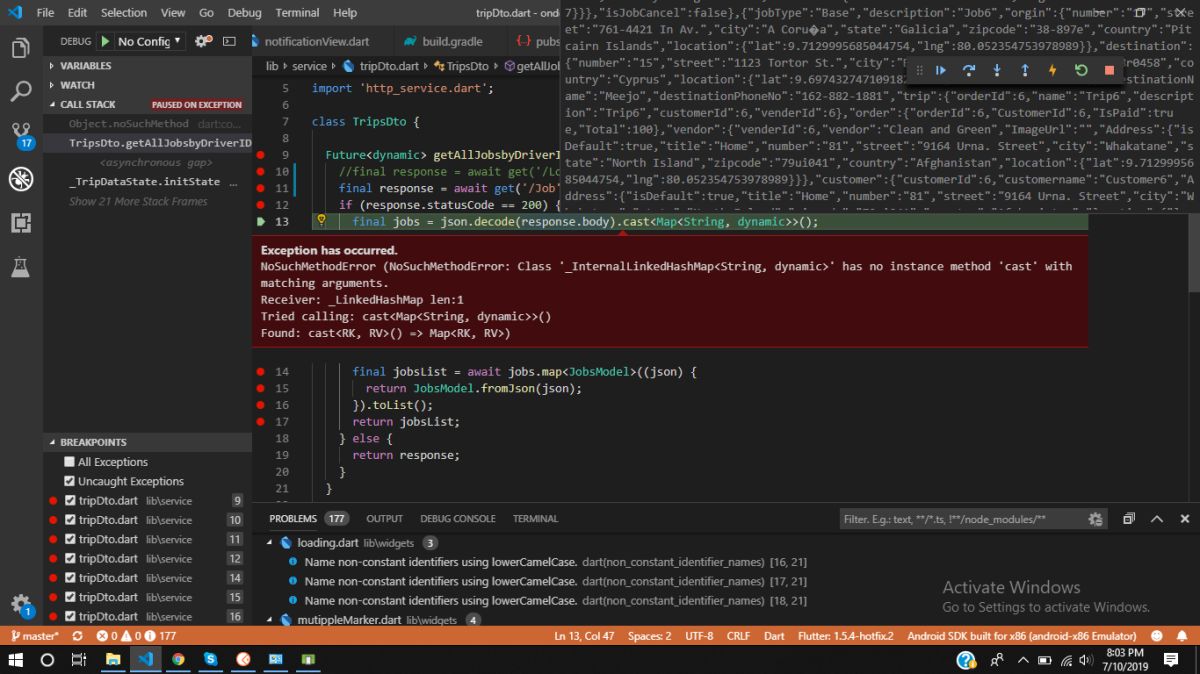The image size is (1200, 674).
Task: Click the master branch in status bar
Action: pos(33,636)
